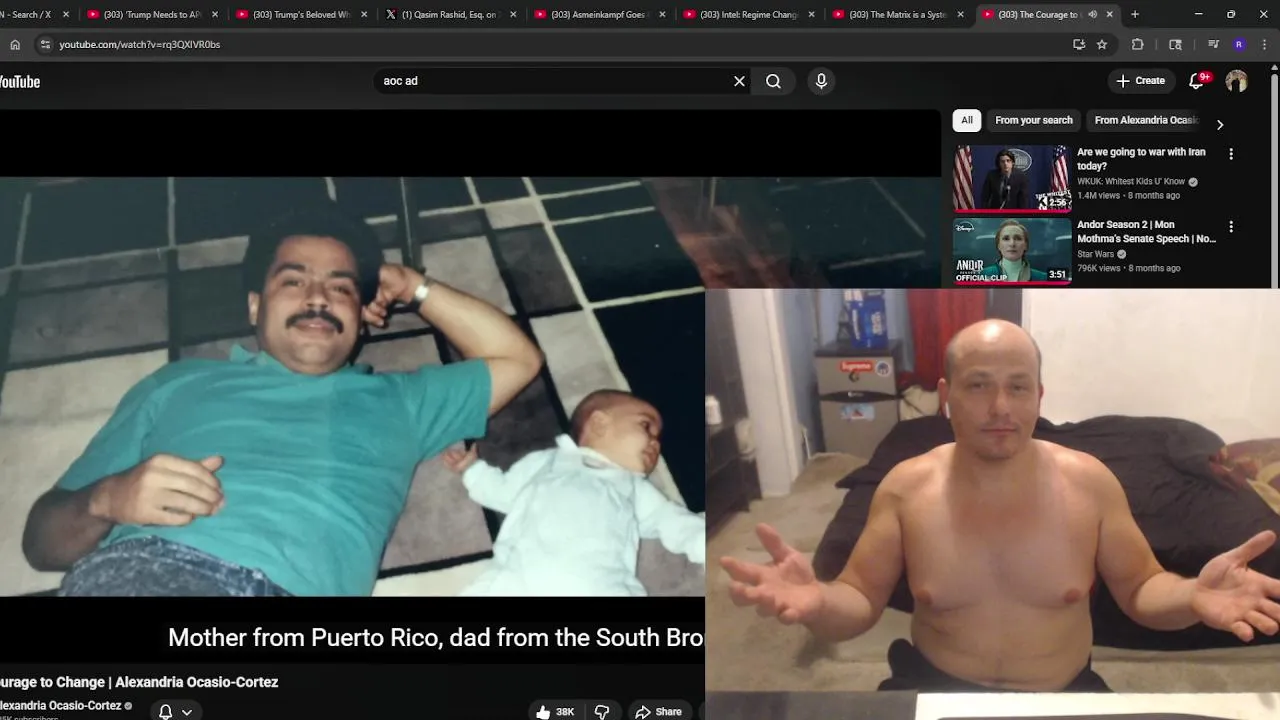Clear the 'aoc ad' search text

(x=739, y=81)
